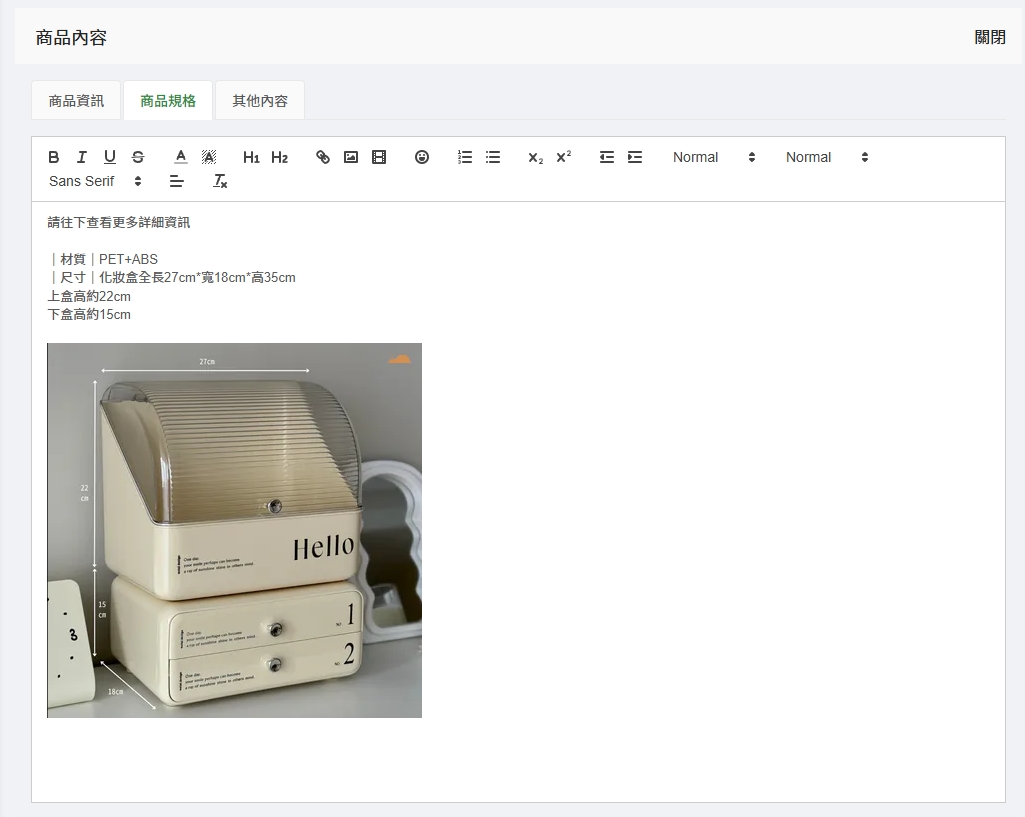Toggle italic text formatting

pyautogui.click(x=82, y=157)
